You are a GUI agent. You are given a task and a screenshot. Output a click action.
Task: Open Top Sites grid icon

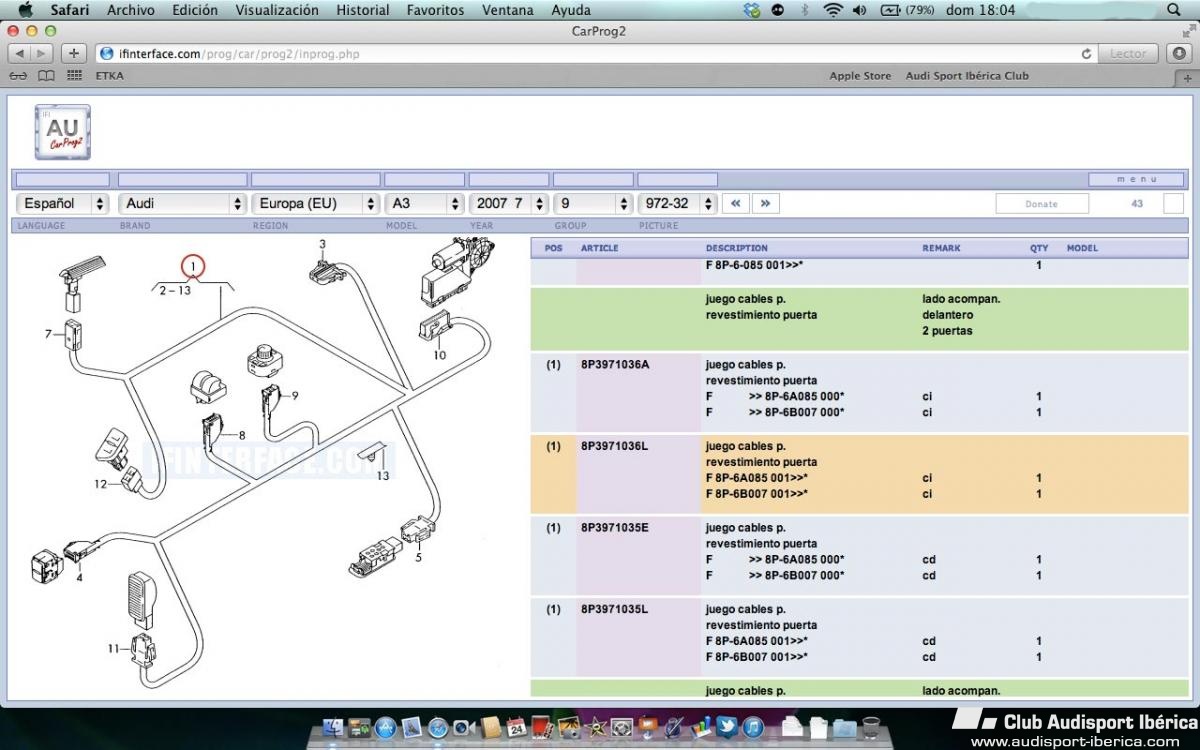pyautogui.click(x=74, y=76)
